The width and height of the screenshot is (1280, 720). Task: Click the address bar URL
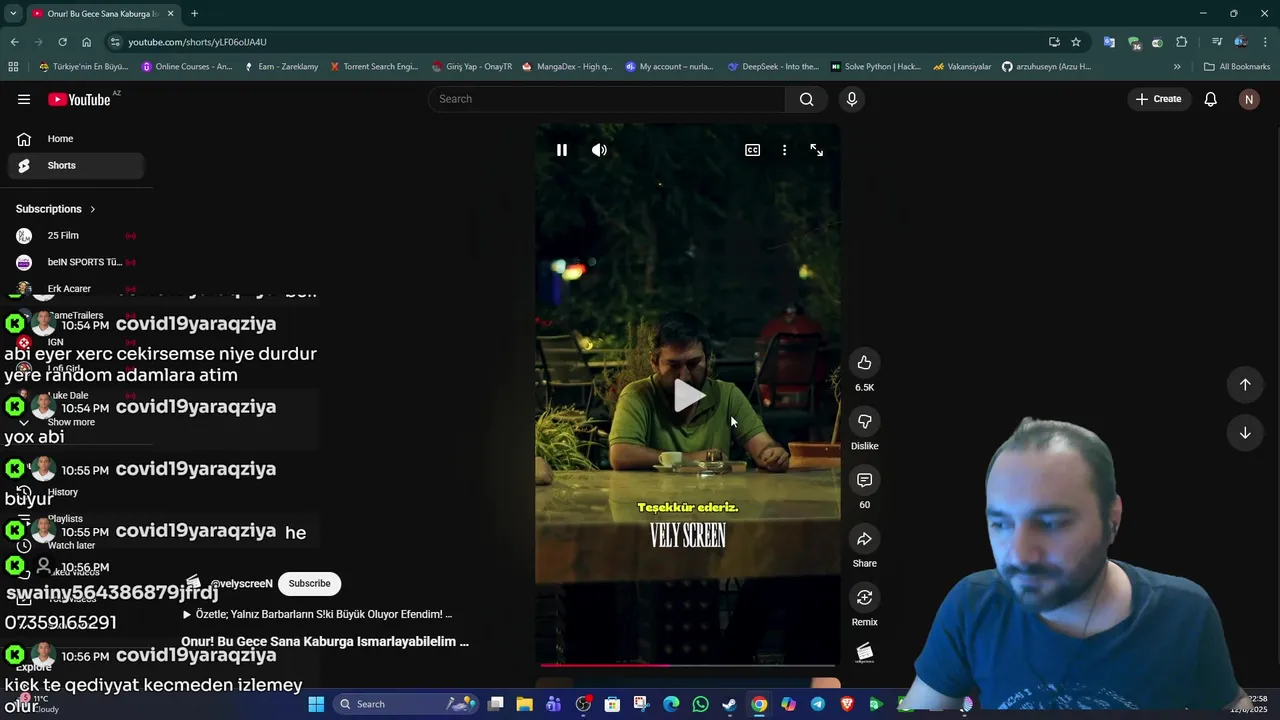pos(197,42)
